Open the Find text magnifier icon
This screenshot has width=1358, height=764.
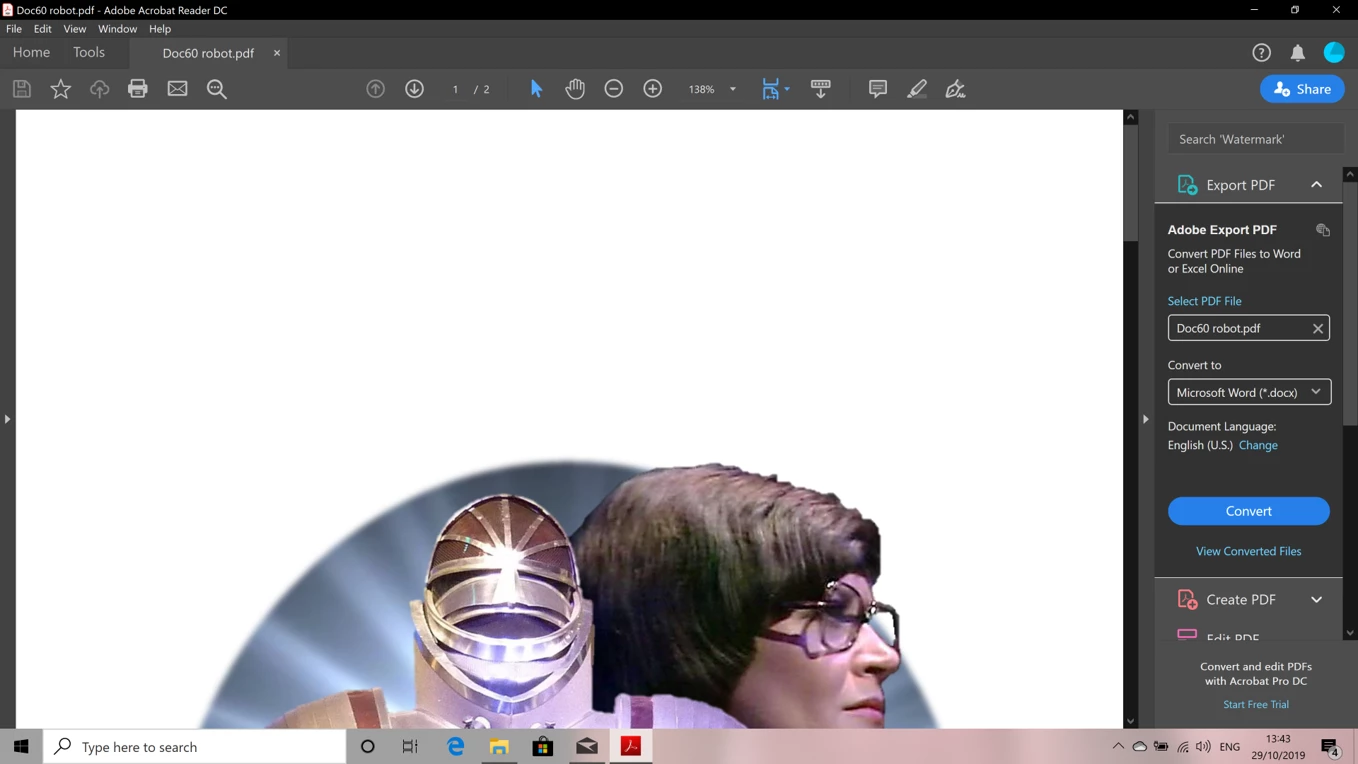(x=216, y=89)
